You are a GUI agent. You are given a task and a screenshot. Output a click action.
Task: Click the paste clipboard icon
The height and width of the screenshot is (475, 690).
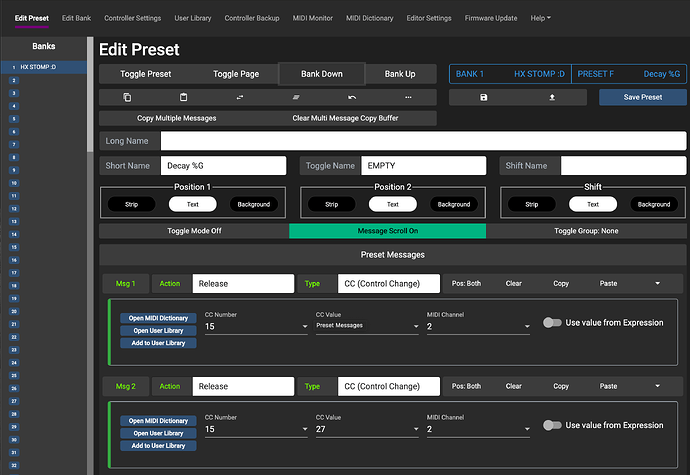[183, 97]
